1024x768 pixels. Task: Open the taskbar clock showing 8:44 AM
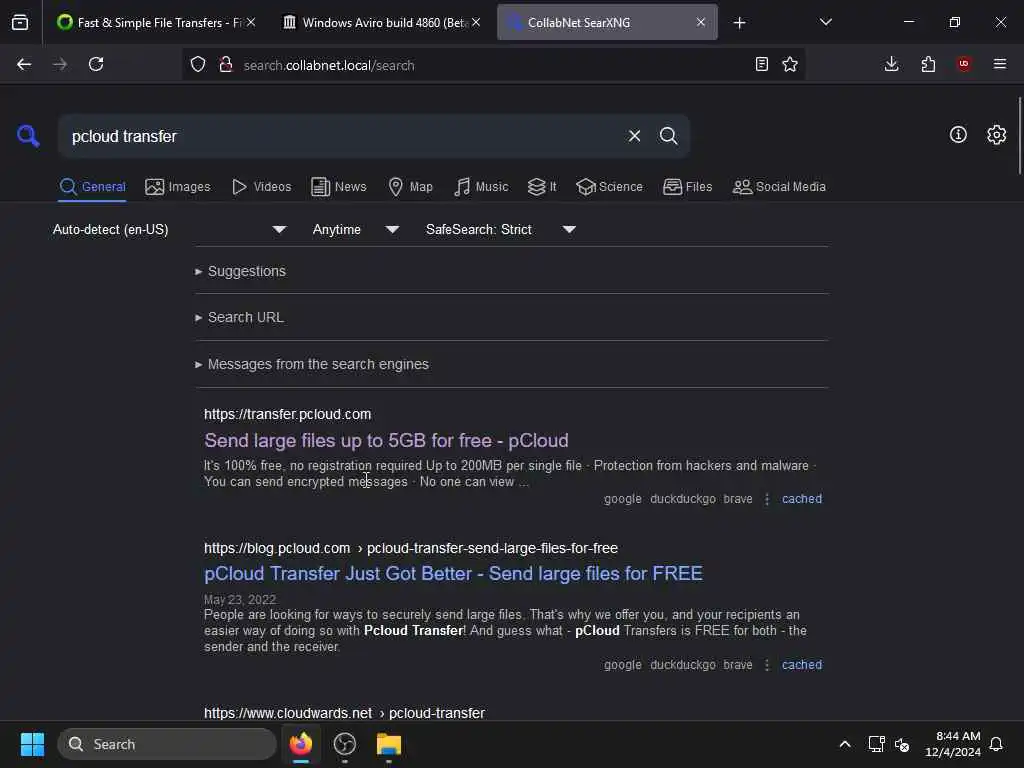pyautogui.click(x=953, y=744)
